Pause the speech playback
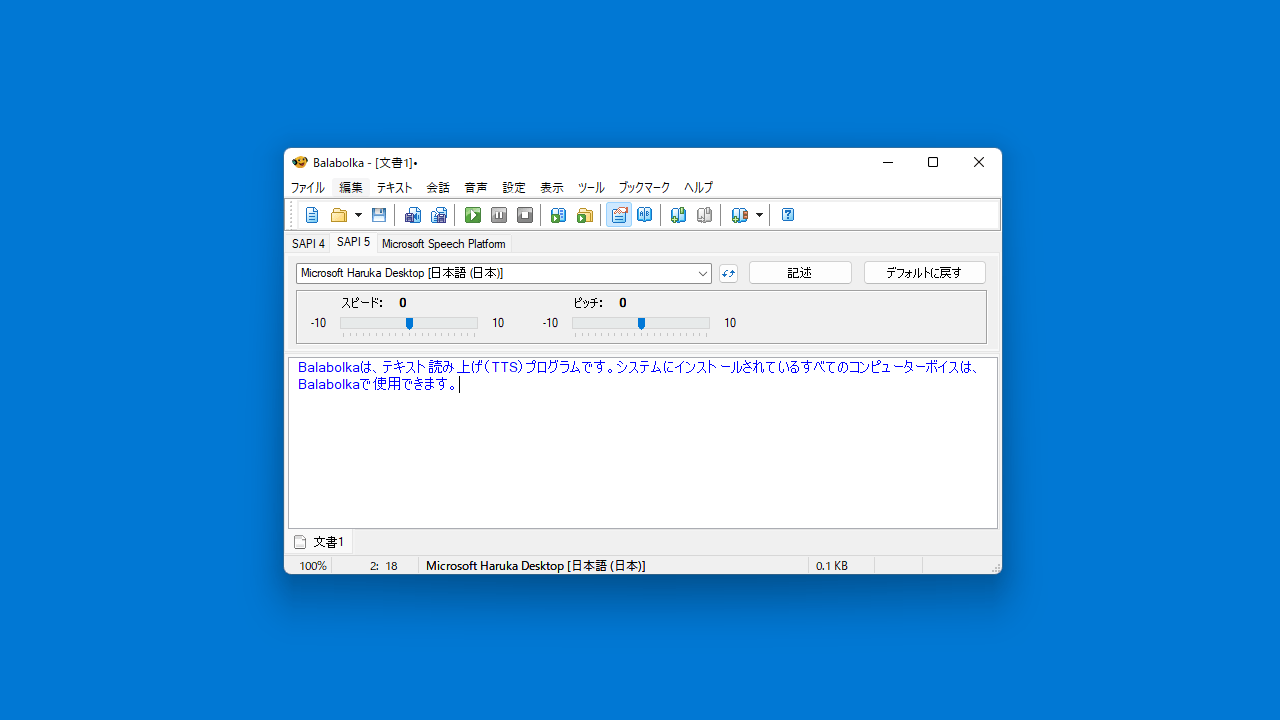The width and height of the screenshot is (1280, 720). tap(499, 215)
